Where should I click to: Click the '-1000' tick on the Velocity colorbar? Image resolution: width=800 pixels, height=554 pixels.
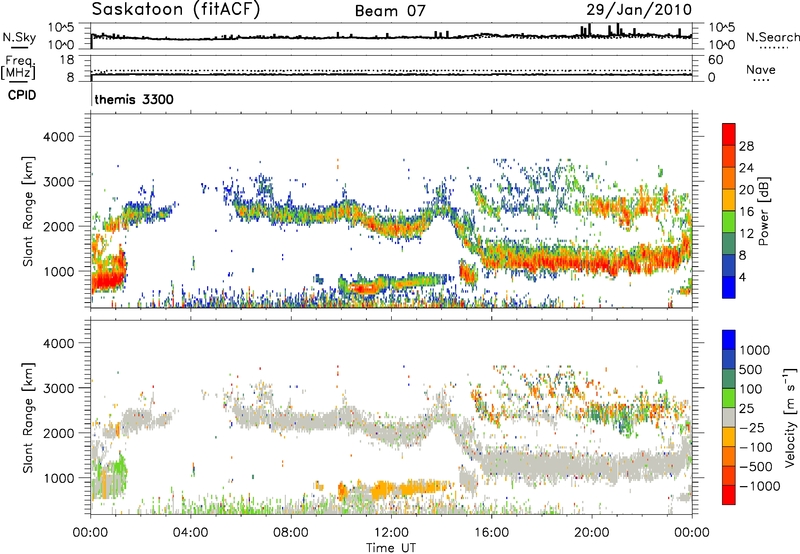click(760, 486)
